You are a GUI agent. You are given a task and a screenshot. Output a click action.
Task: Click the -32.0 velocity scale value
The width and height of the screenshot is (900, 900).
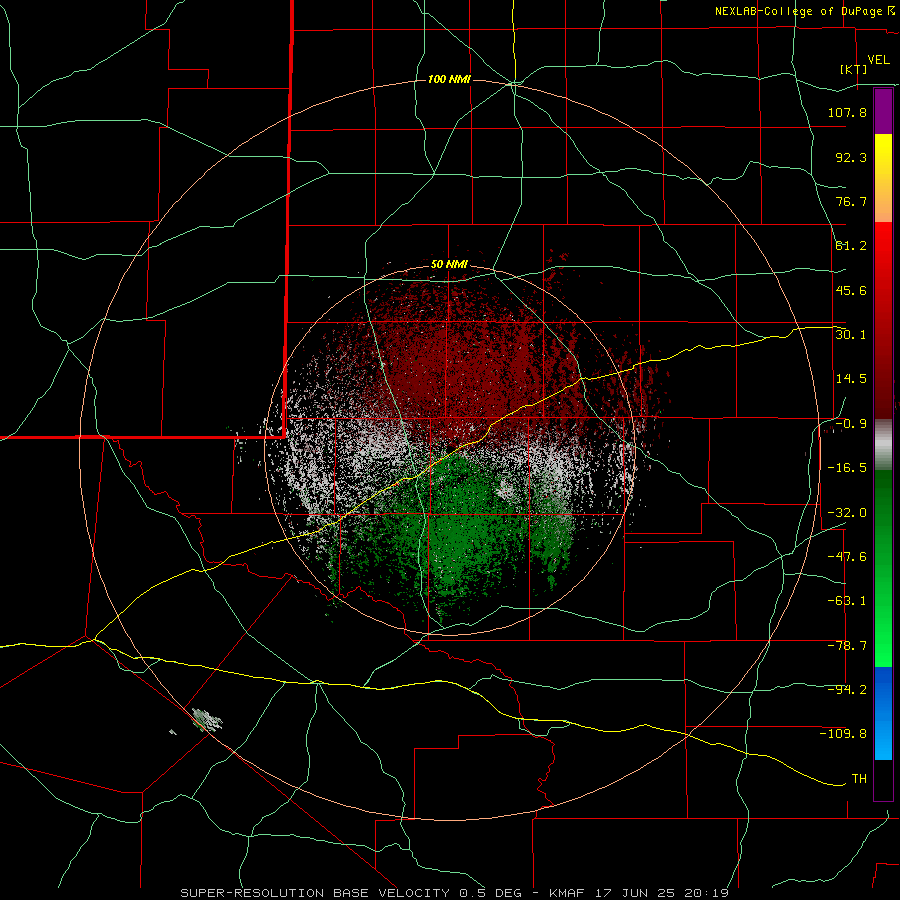(847, 513)
